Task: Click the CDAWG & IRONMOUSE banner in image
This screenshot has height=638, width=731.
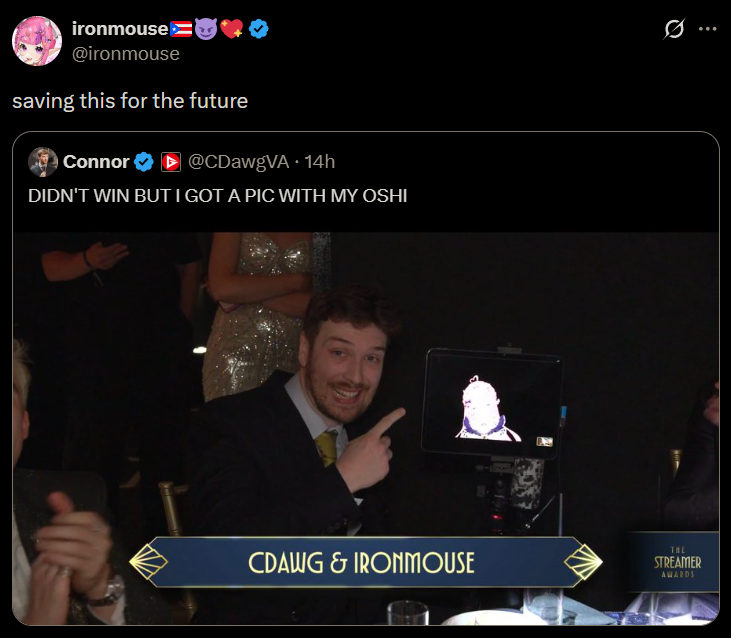Action: pyautogui.click(x=366, y=562)
